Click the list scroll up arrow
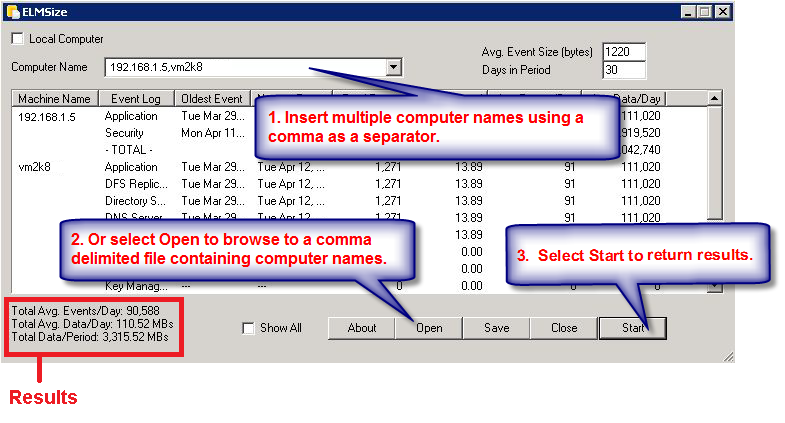 pyautogui.click(x=714, y=99)
